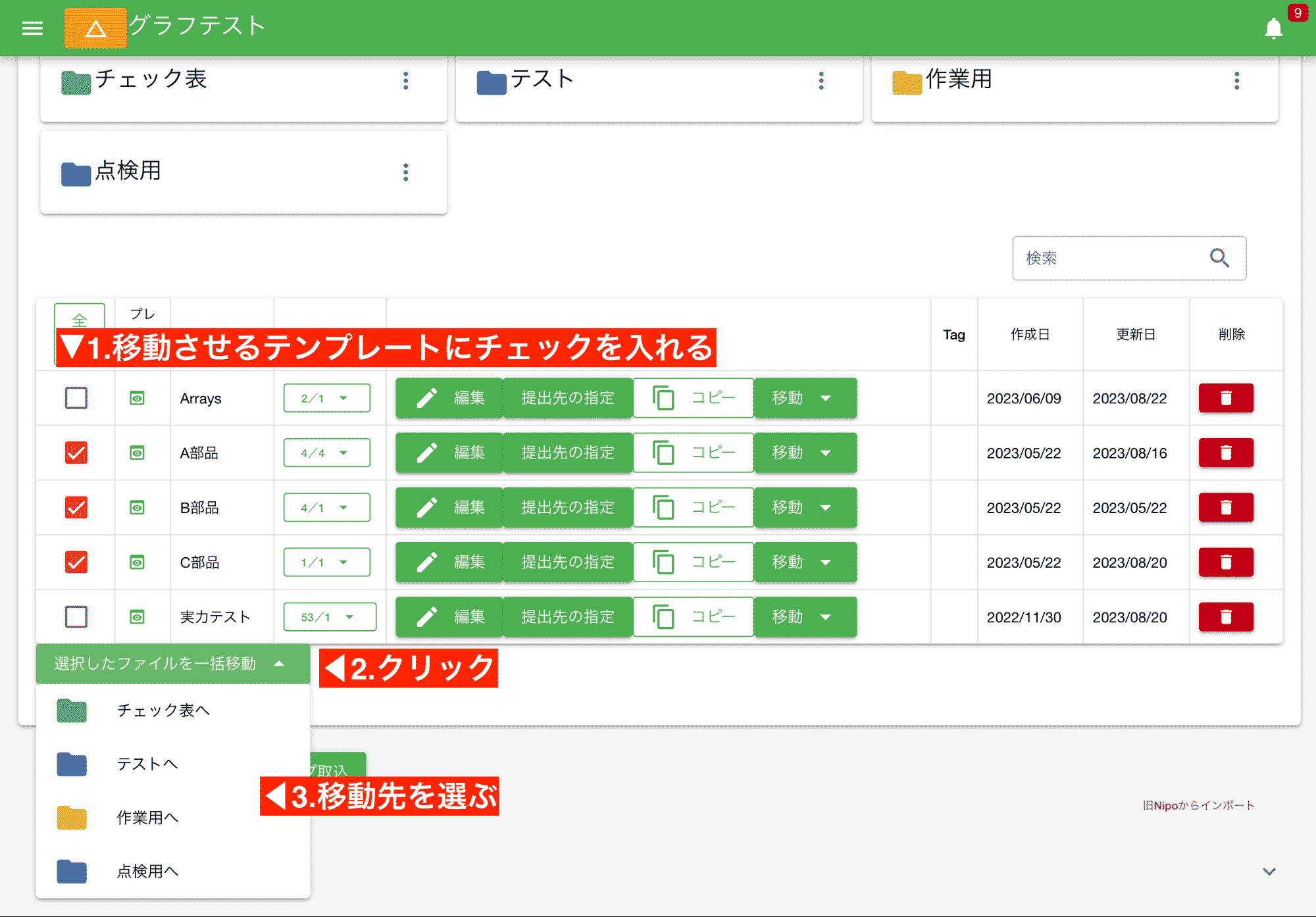Open the チェック表 folder options menu
The width and height of the screenshot is (1316, 917).
(x=406, y=81)
